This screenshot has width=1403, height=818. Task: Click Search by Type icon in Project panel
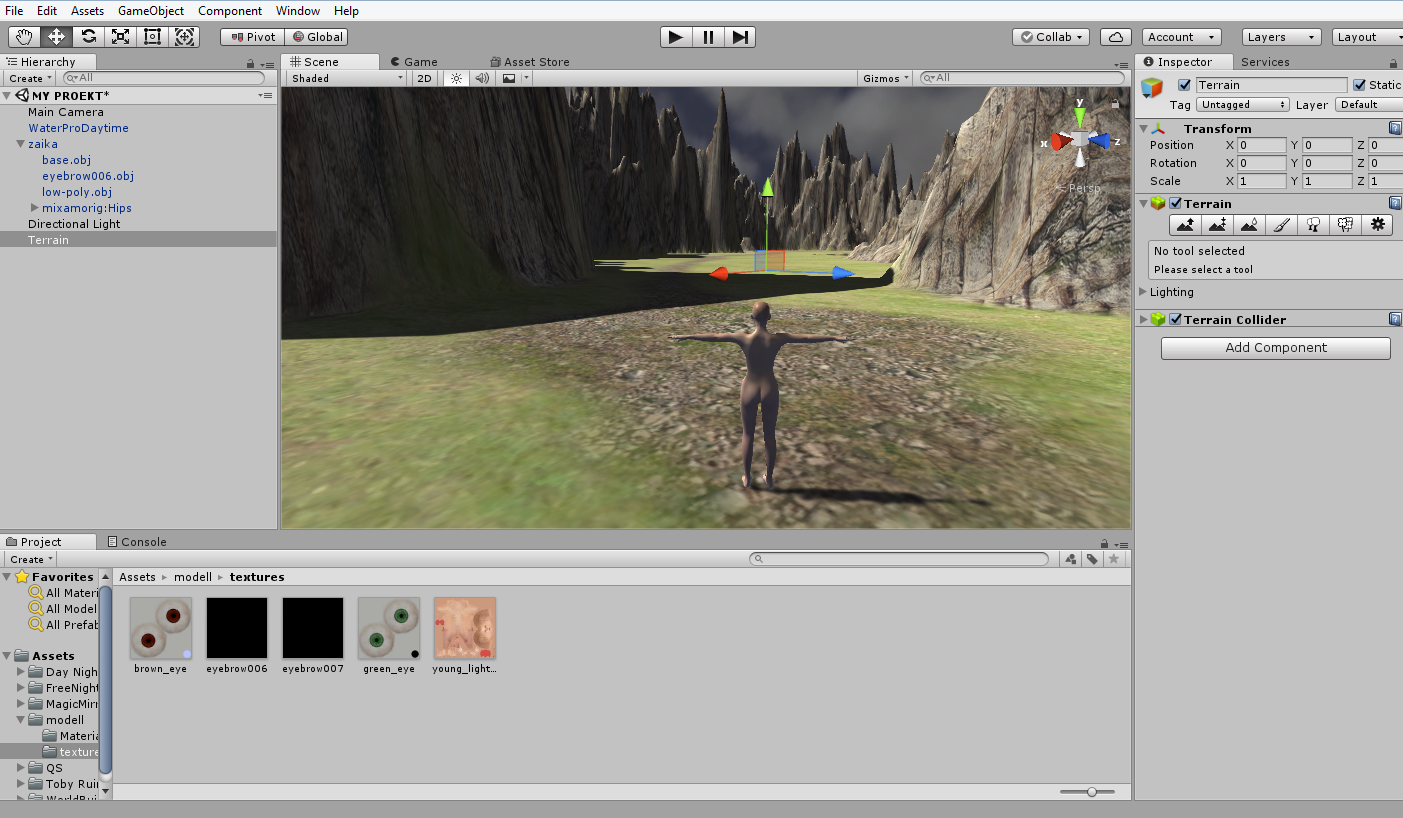[1071, 559]
